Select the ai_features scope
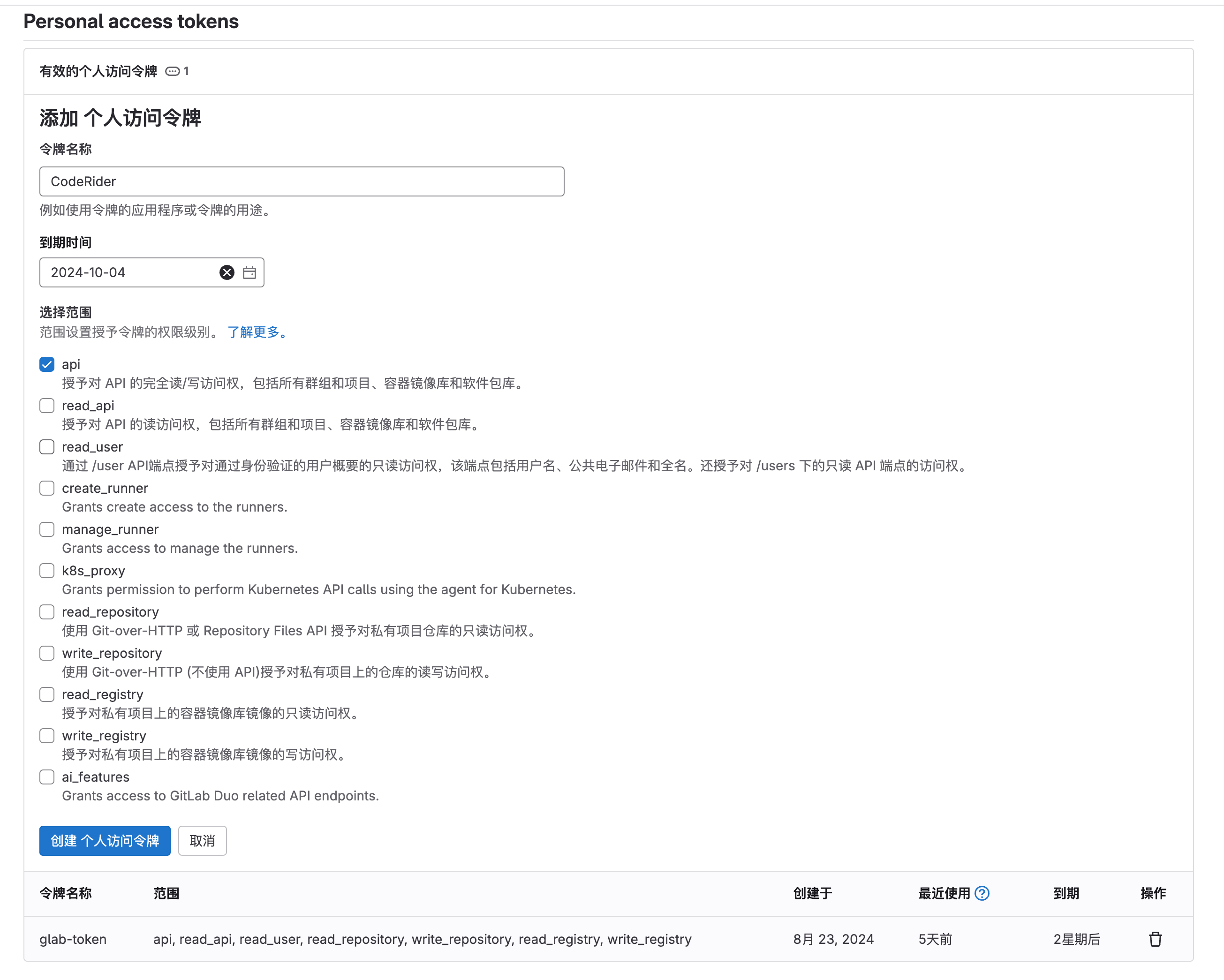Viewport: 1224px width, 980px height. coord(47,777)
